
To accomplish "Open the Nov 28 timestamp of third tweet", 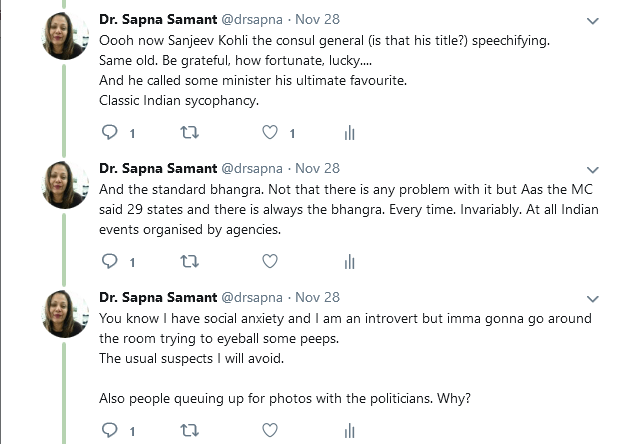I will [318, 297].
